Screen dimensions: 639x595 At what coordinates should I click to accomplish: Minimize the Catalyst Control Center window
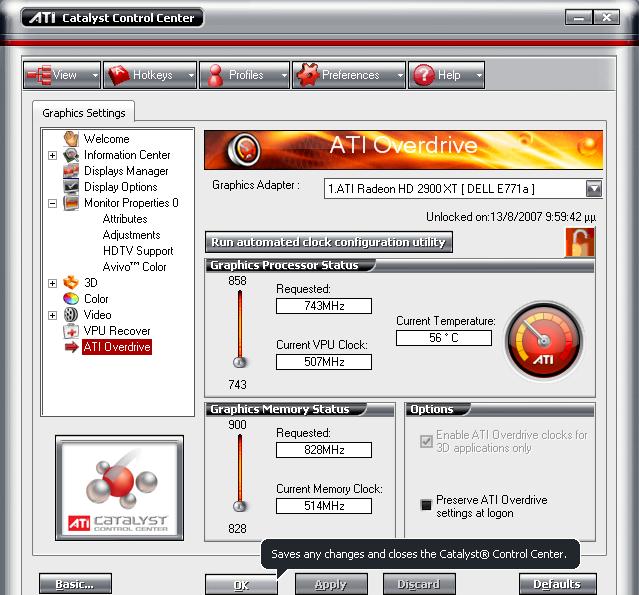point(579,18)
